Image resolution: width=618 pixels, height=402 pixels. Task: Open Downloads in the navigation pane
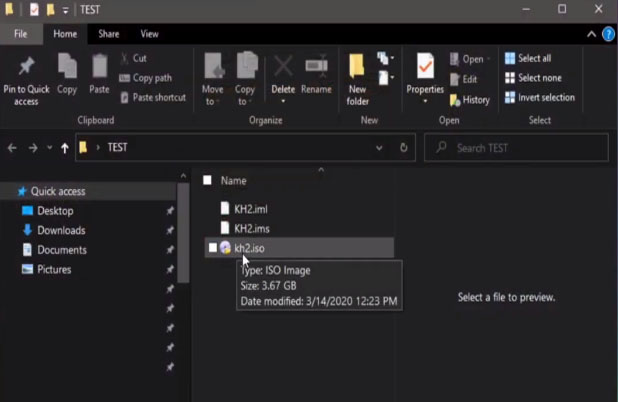click(x=61, y=231)
